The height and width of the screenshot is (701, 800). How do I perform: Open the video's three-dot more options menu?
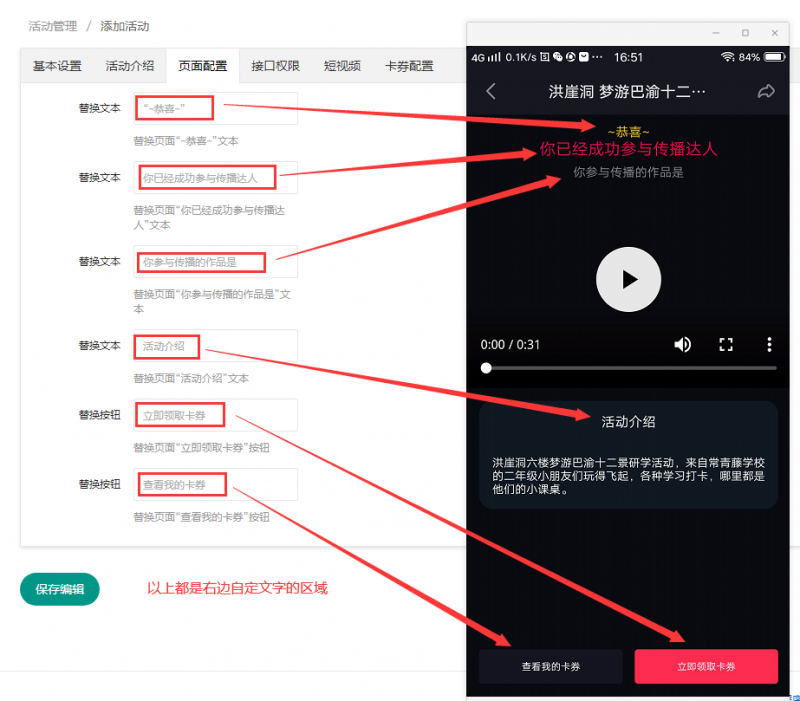click(x=769, y=344)
